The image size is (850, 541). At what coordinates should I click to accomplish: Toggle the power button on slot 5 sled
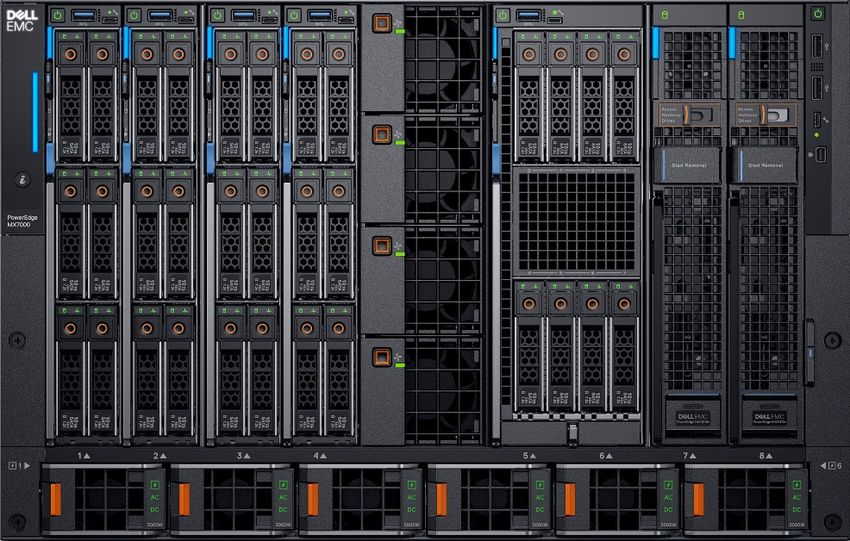click(503, 15)
